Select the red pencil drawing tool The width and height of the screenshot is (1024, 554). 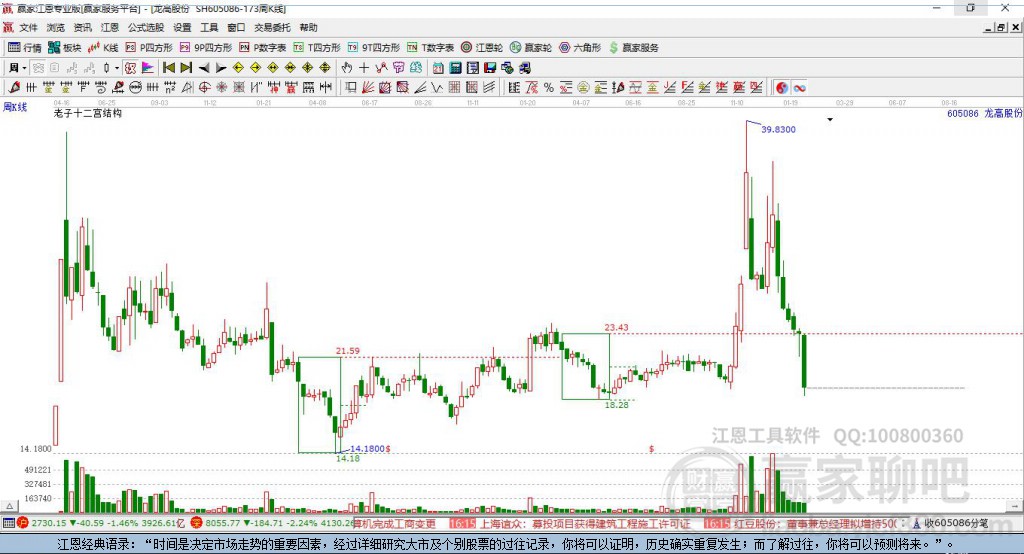tap(14, 88)
